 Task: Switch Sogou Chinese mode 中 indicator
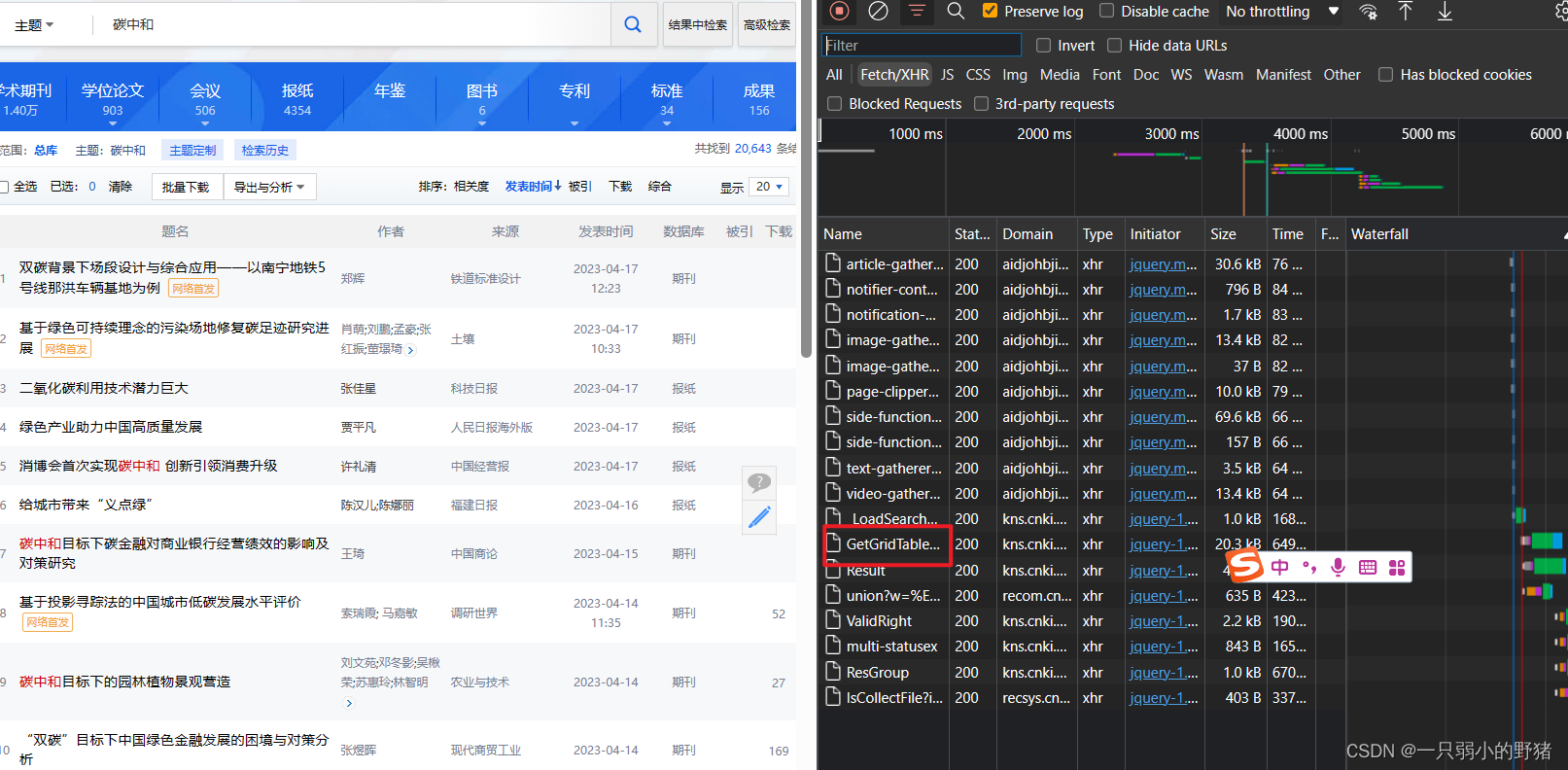(x=1279, y=567)
